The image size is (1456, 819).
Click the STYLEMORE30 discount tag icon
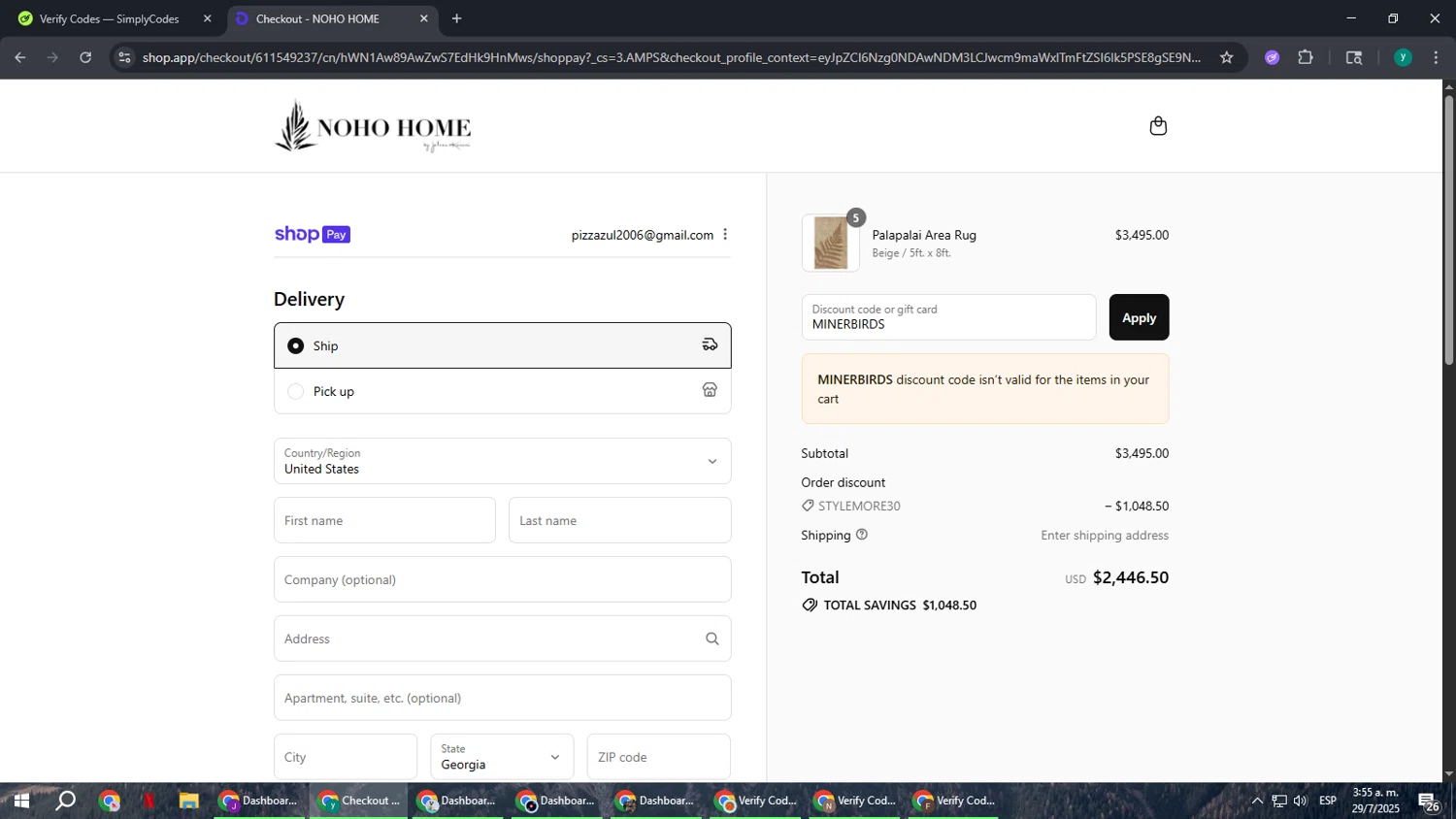point(808,506)
